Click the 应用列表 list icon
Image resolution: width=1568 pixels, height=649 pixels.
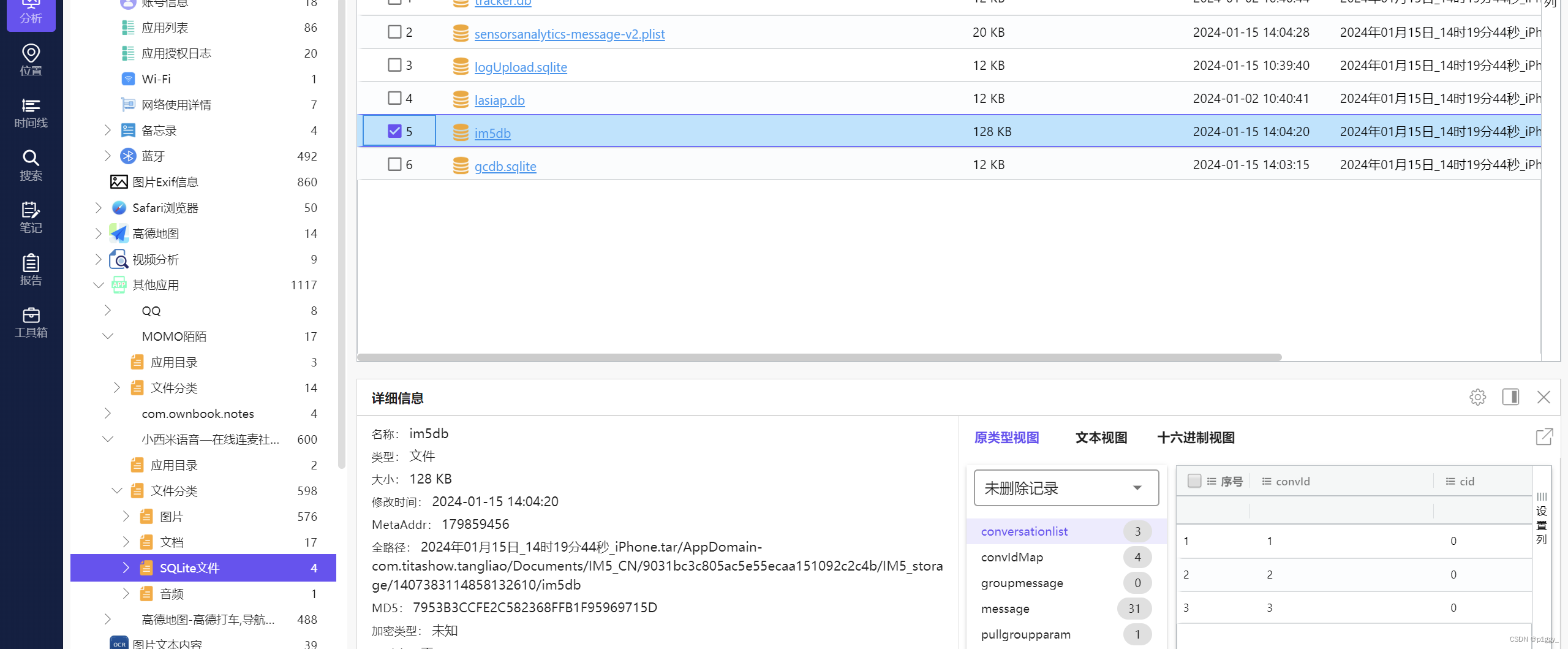[128, 28]
